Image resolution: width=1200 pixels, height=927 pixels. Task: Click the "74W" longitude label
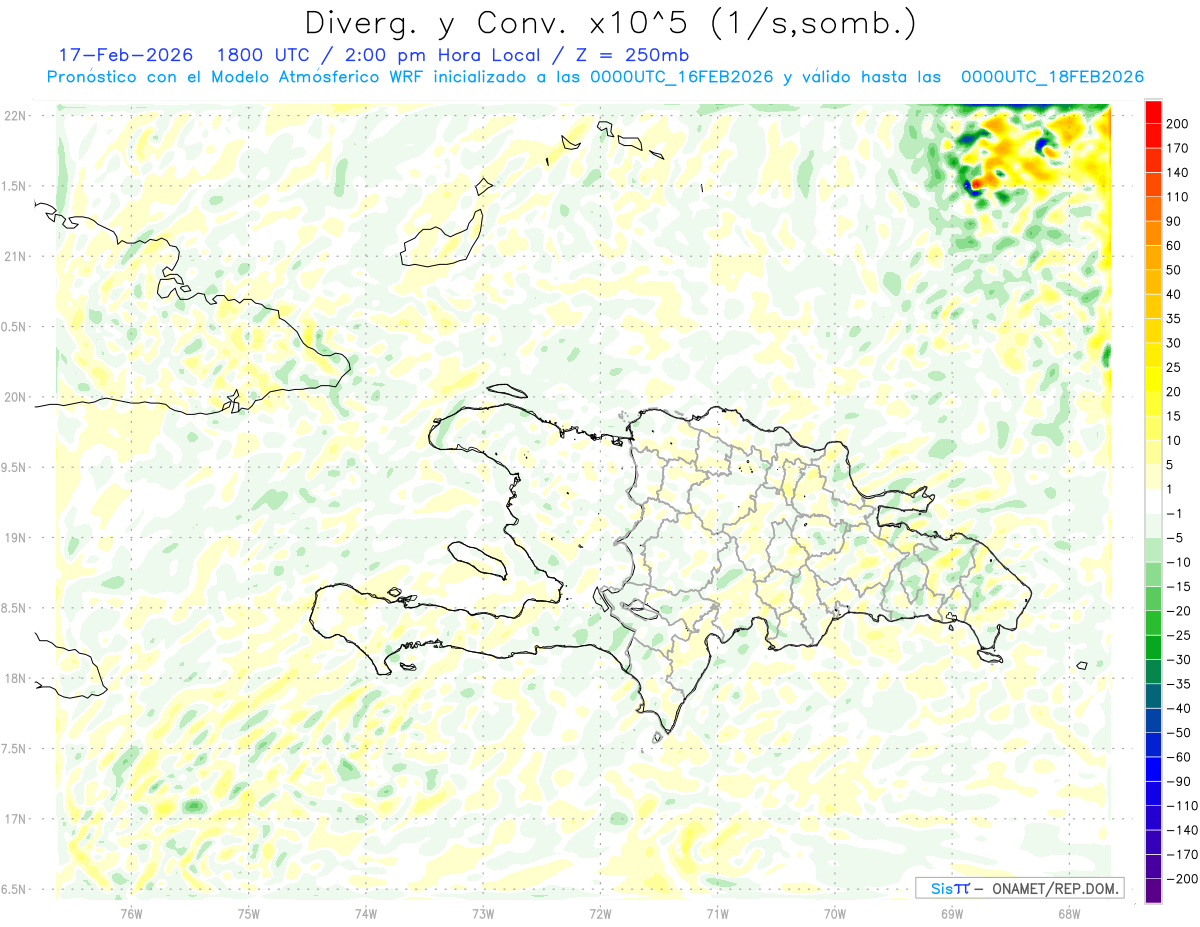pos(366,914)
